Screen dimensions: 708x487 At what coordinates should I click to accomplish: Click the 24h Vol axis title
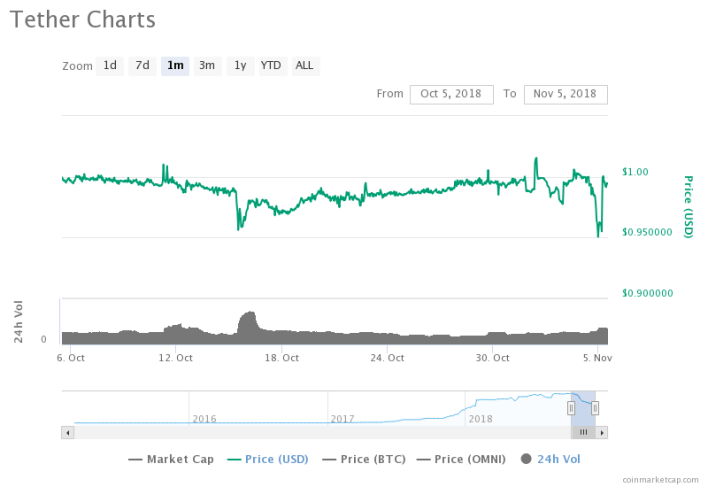click(18, 321)
